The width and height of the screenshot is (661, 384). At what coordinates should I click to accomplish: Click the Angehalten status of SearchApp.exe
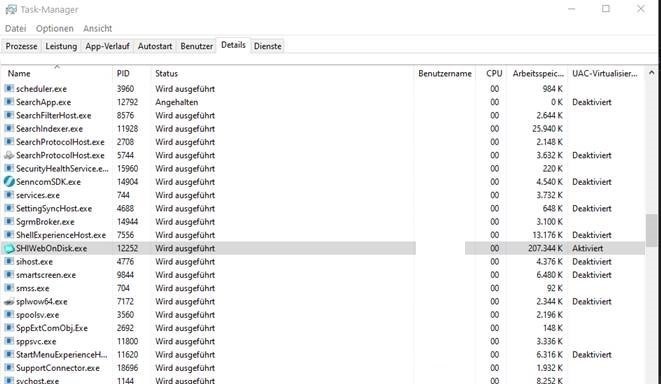[x=176, y=102]
